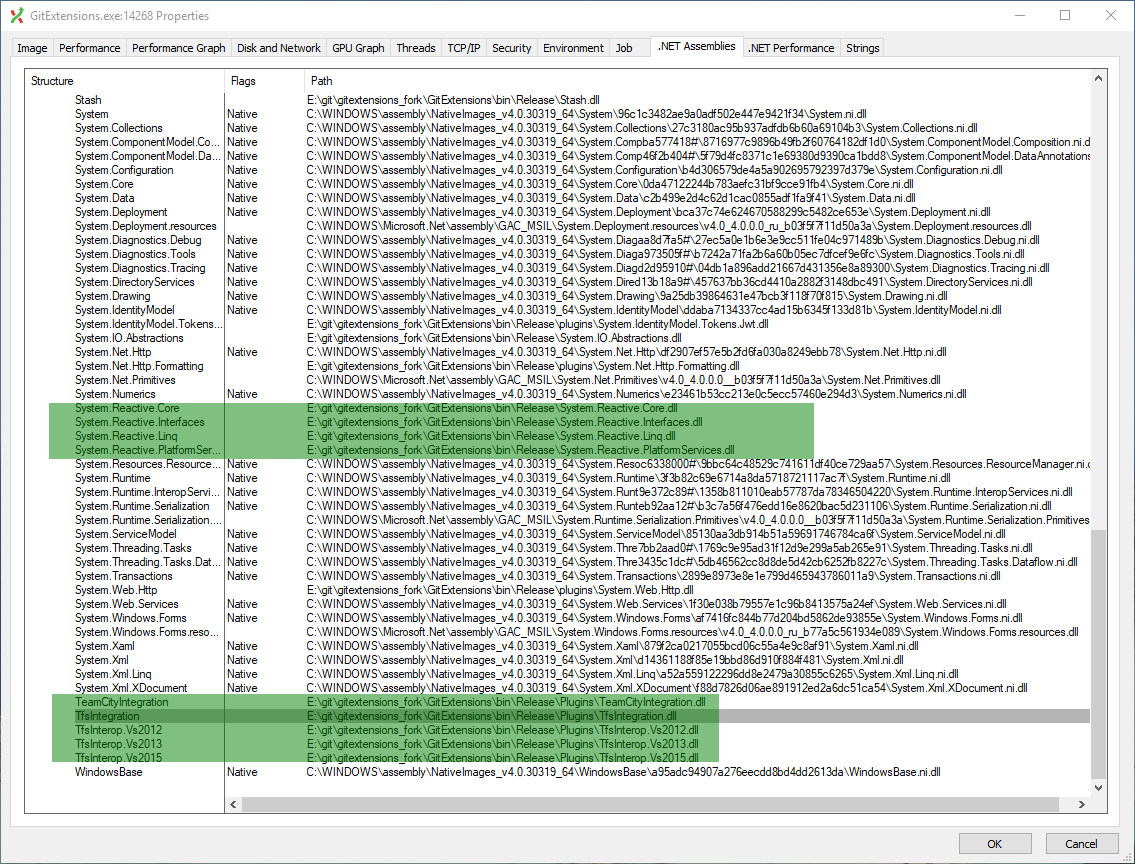Click the Process Hacker icon in the title bar

point(15,16)
